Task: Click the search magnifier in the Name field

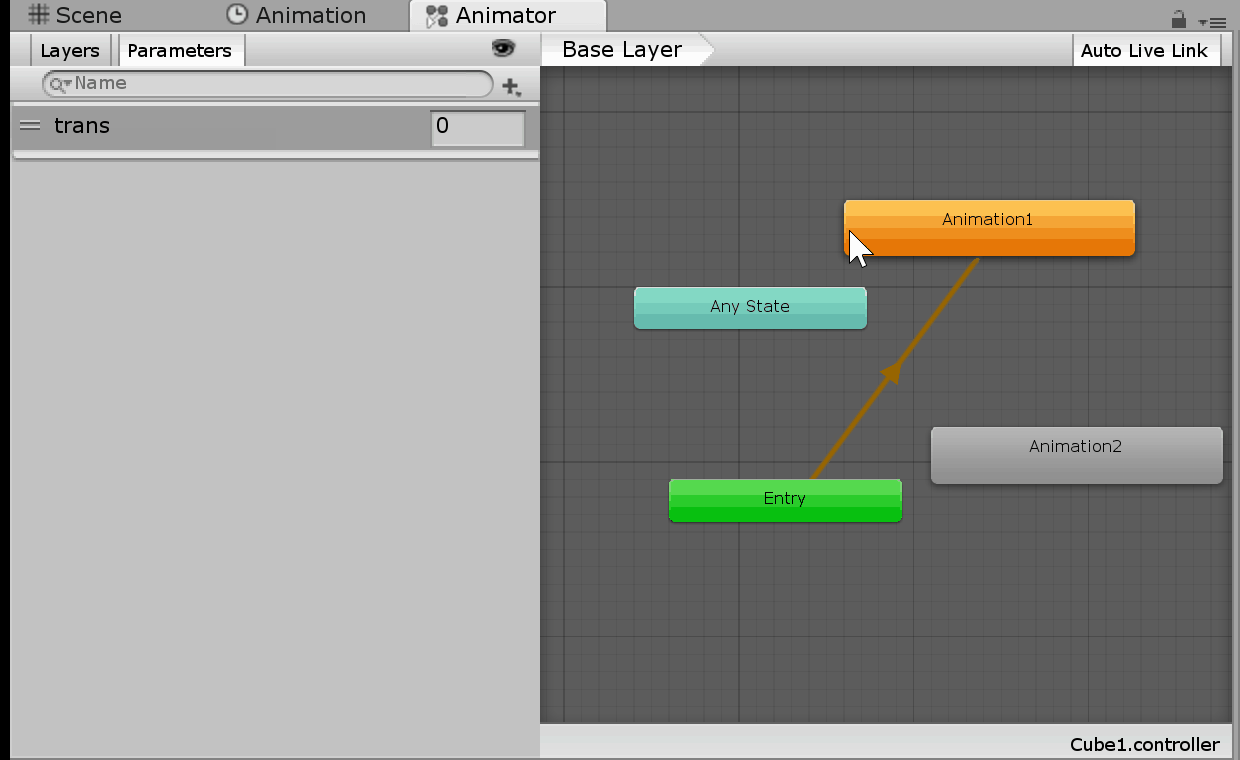Action: [x=57, y=84]
